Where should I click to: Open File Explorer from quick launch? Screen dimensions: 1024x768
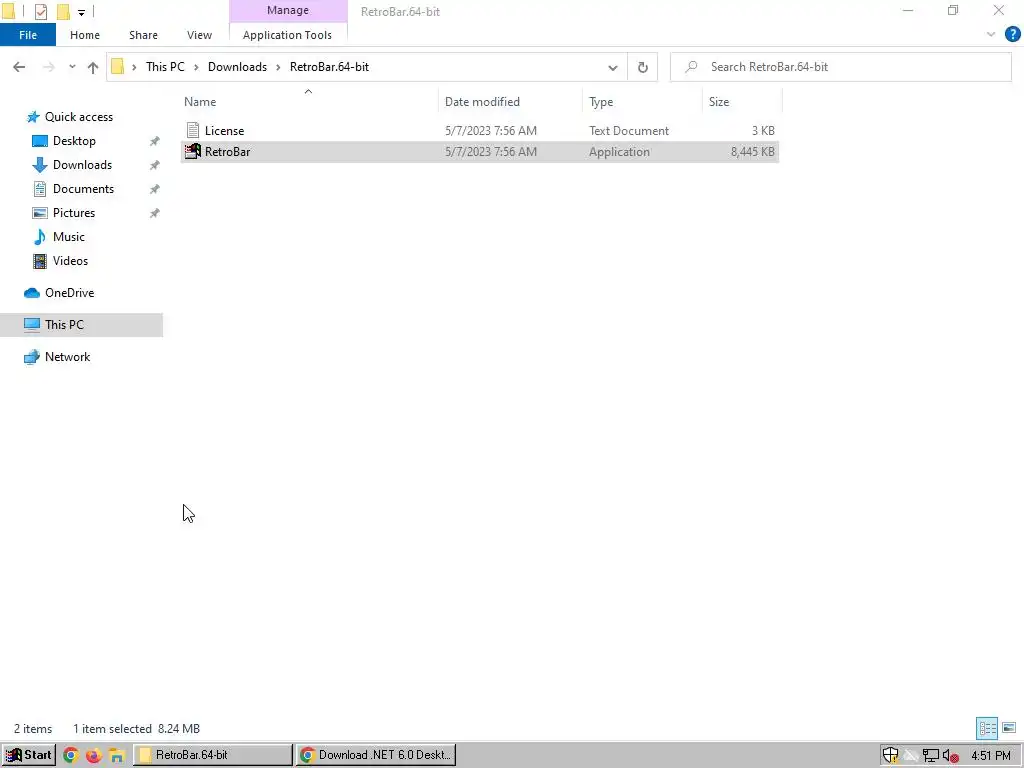(x=116, y=755)
